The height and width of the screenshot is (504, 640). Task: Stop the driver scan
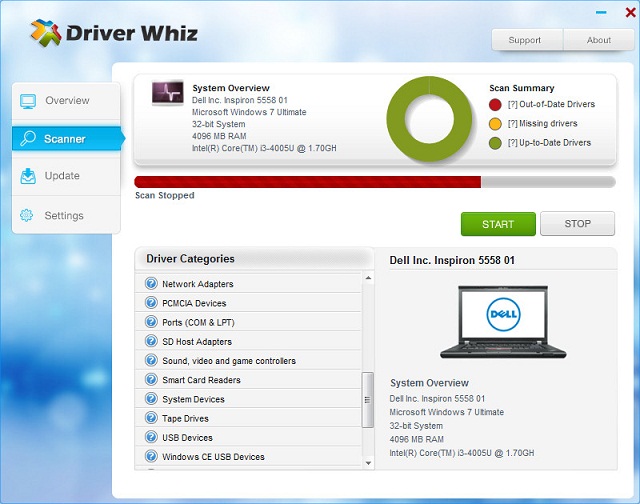(x=577, y=224)
